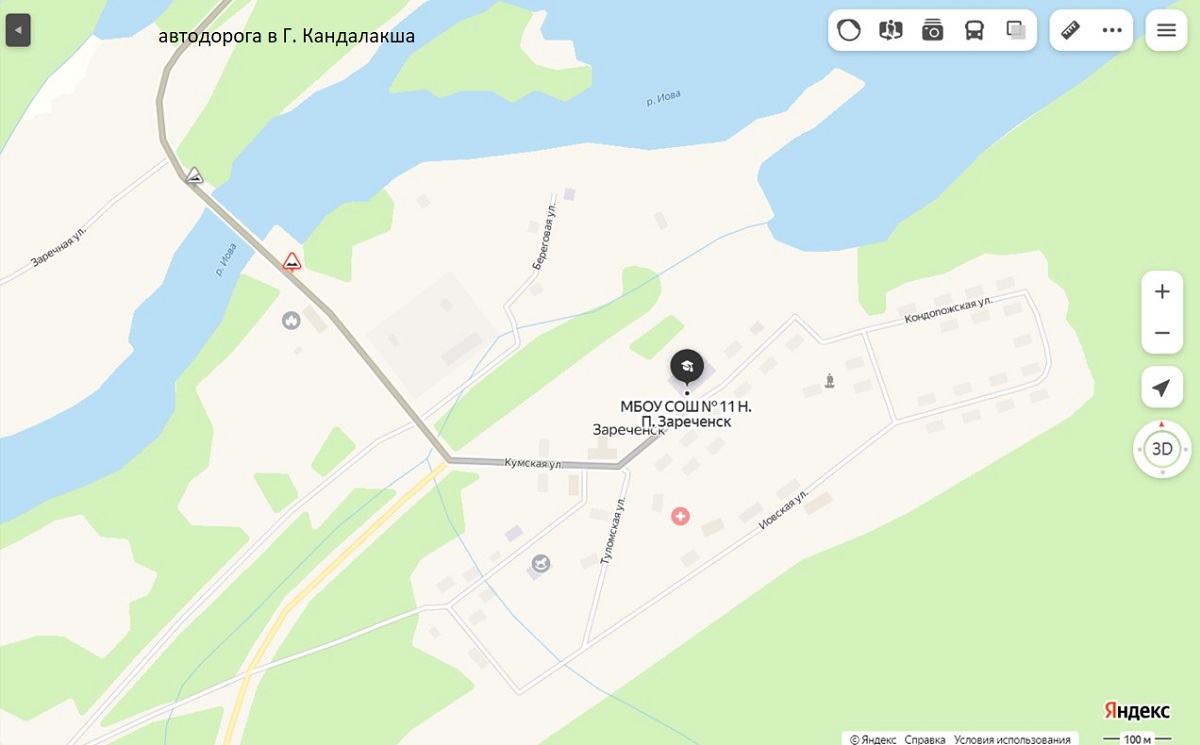This screenshot has height=745, width=1200.
Task: Click the Яндекс logo
Action: [x=1137, y=710]
